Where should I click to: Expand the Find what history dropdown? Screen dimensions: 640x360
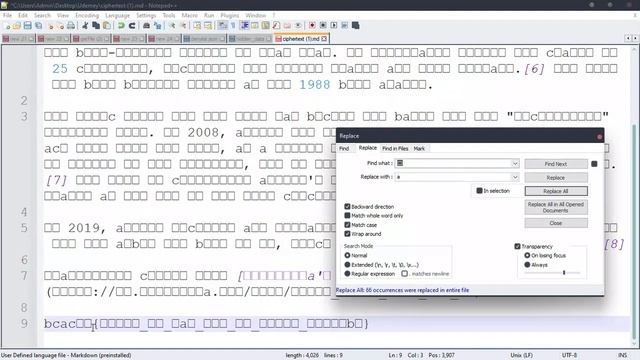(515, 163)
